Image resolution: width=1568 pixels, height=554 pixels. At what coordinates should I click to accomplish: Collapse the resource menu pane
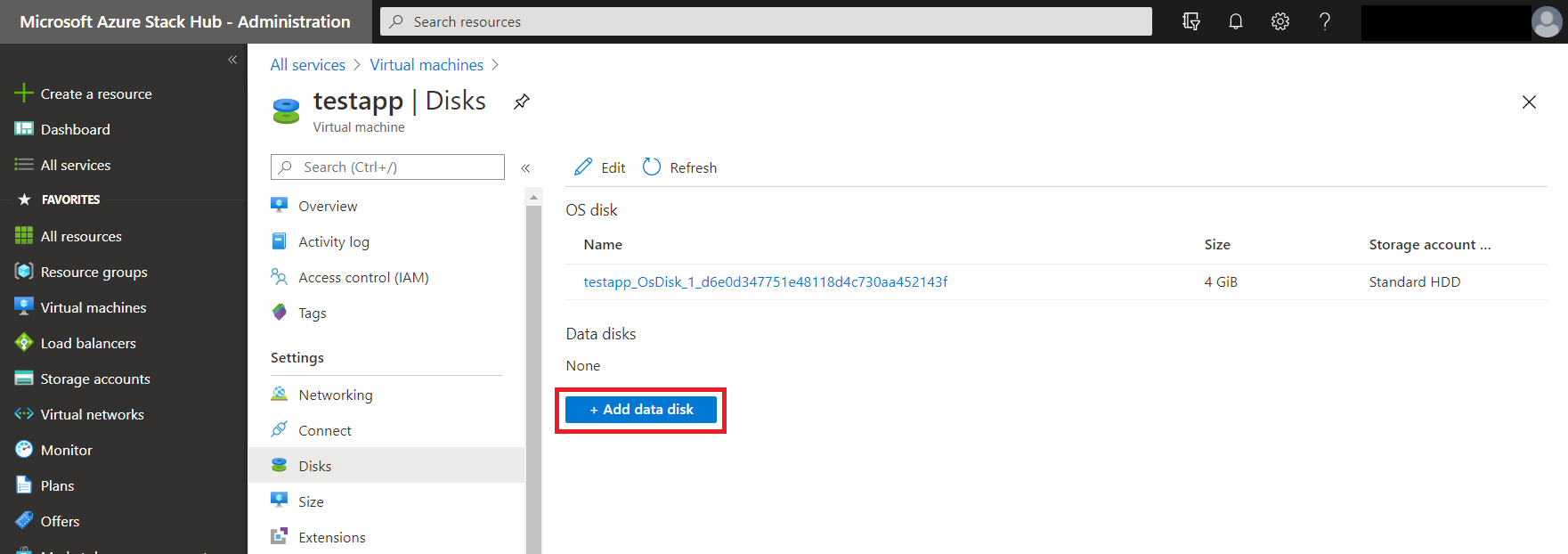point(525,167)
